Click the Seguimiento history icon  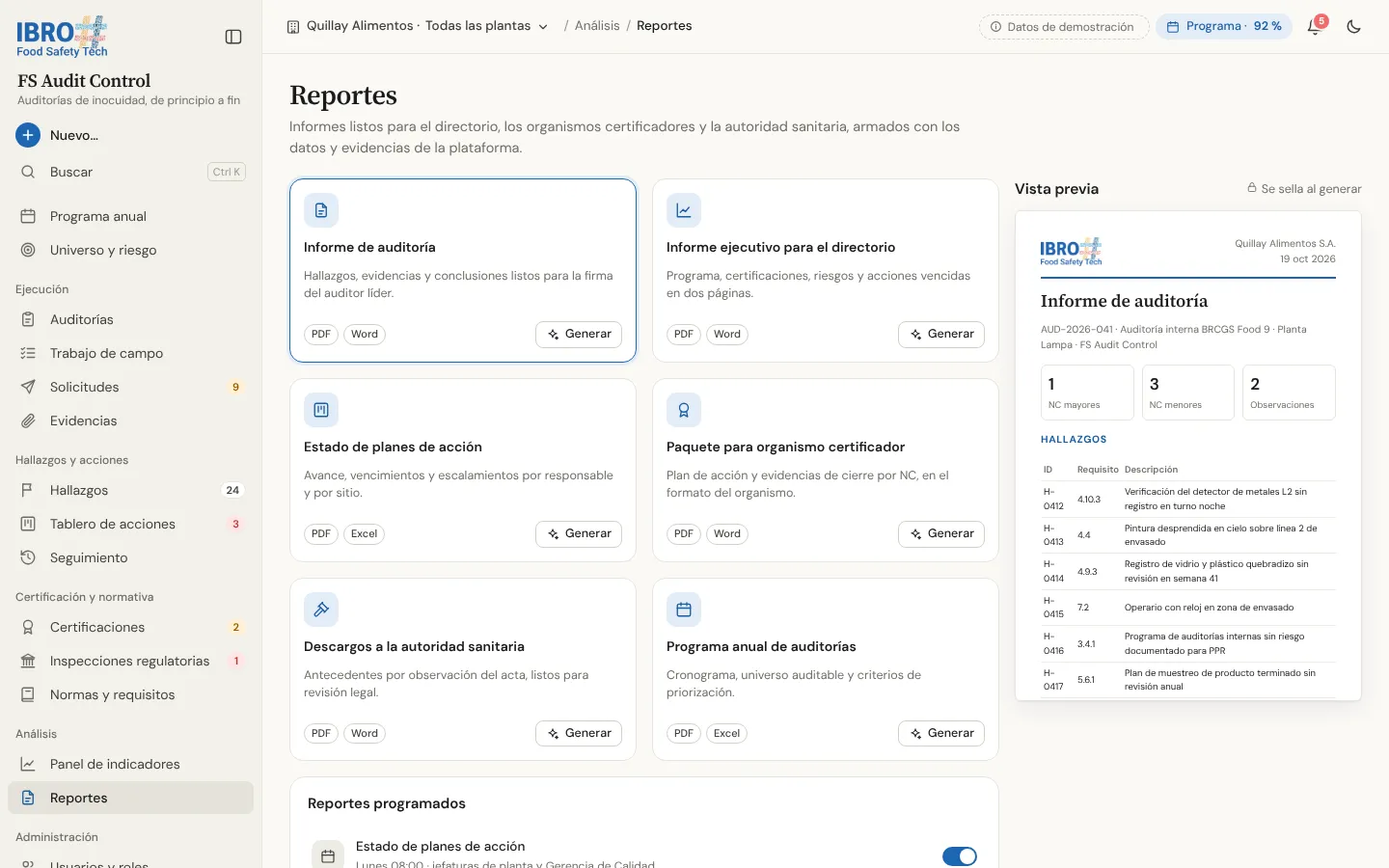(x=28, y=557)
